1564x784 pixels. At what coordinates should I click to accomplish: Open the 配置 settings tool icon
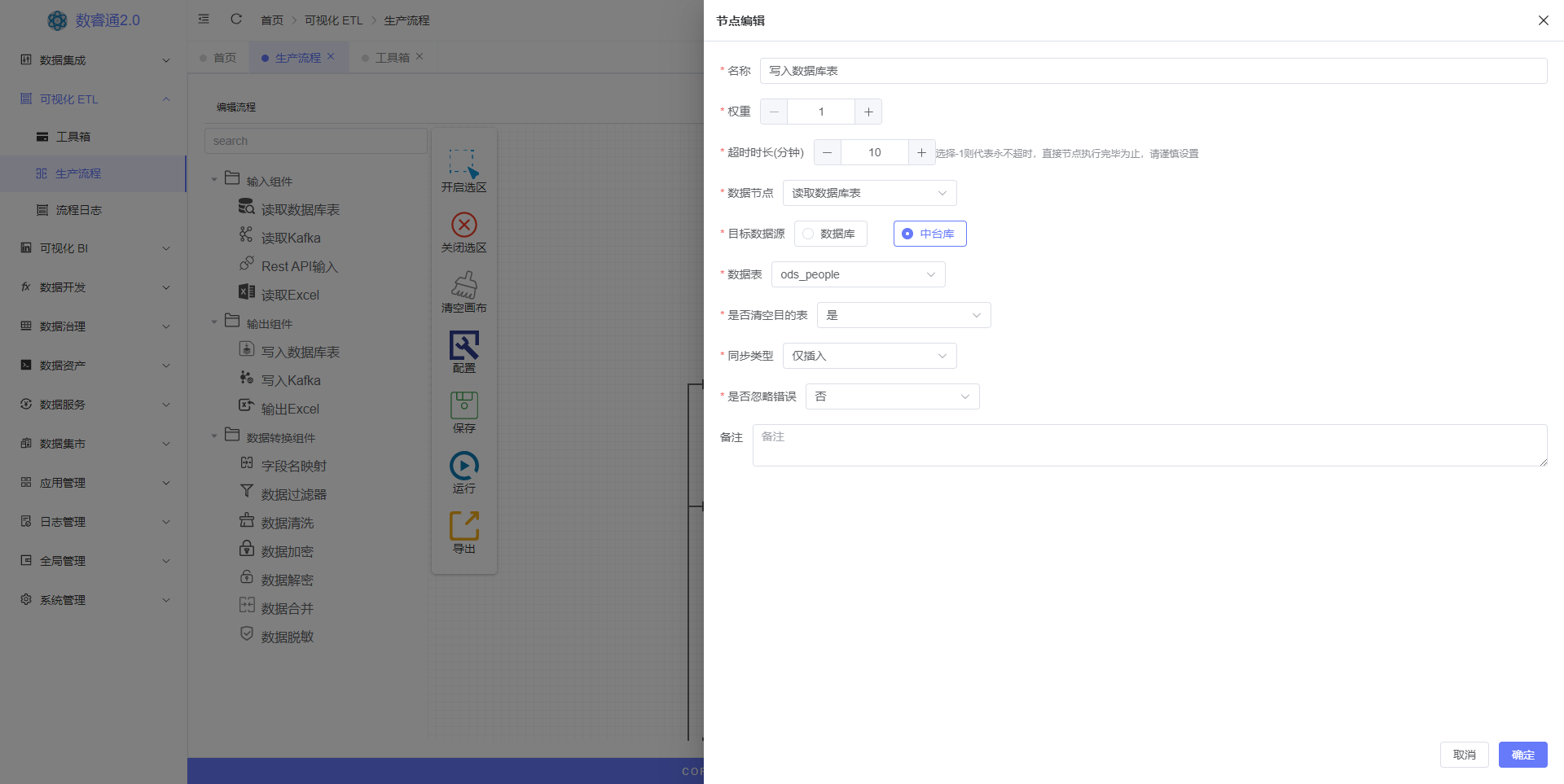pos(463,345)
